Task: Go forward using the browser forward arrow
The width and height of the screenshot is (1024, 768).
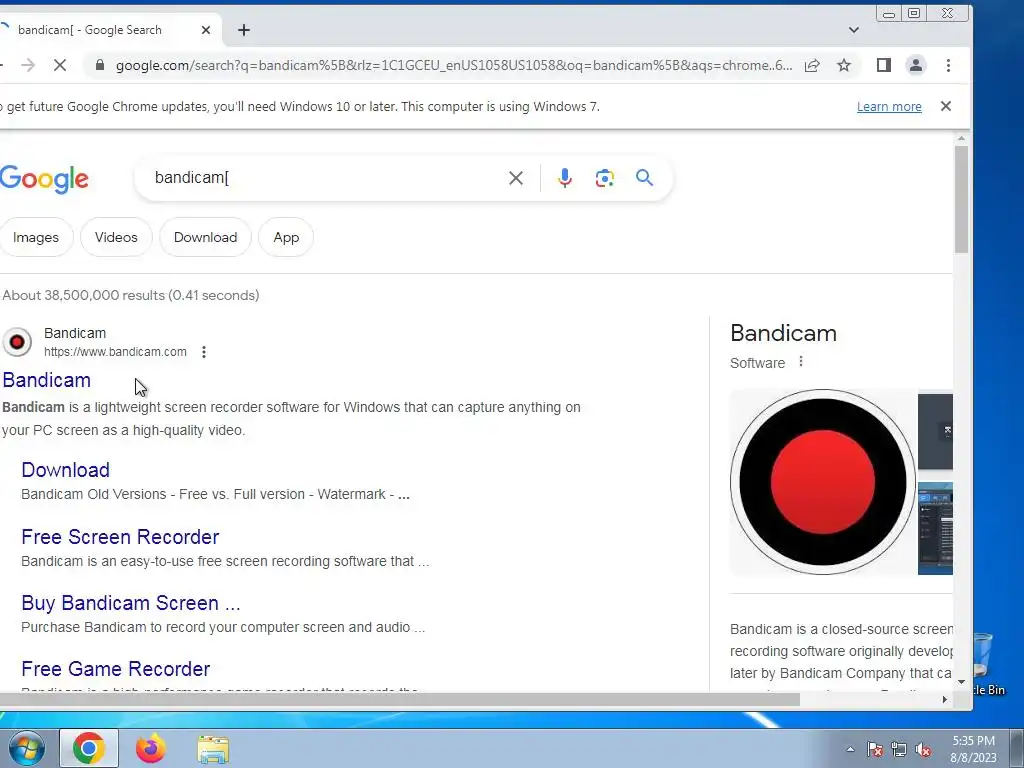Action: [27, 65]
